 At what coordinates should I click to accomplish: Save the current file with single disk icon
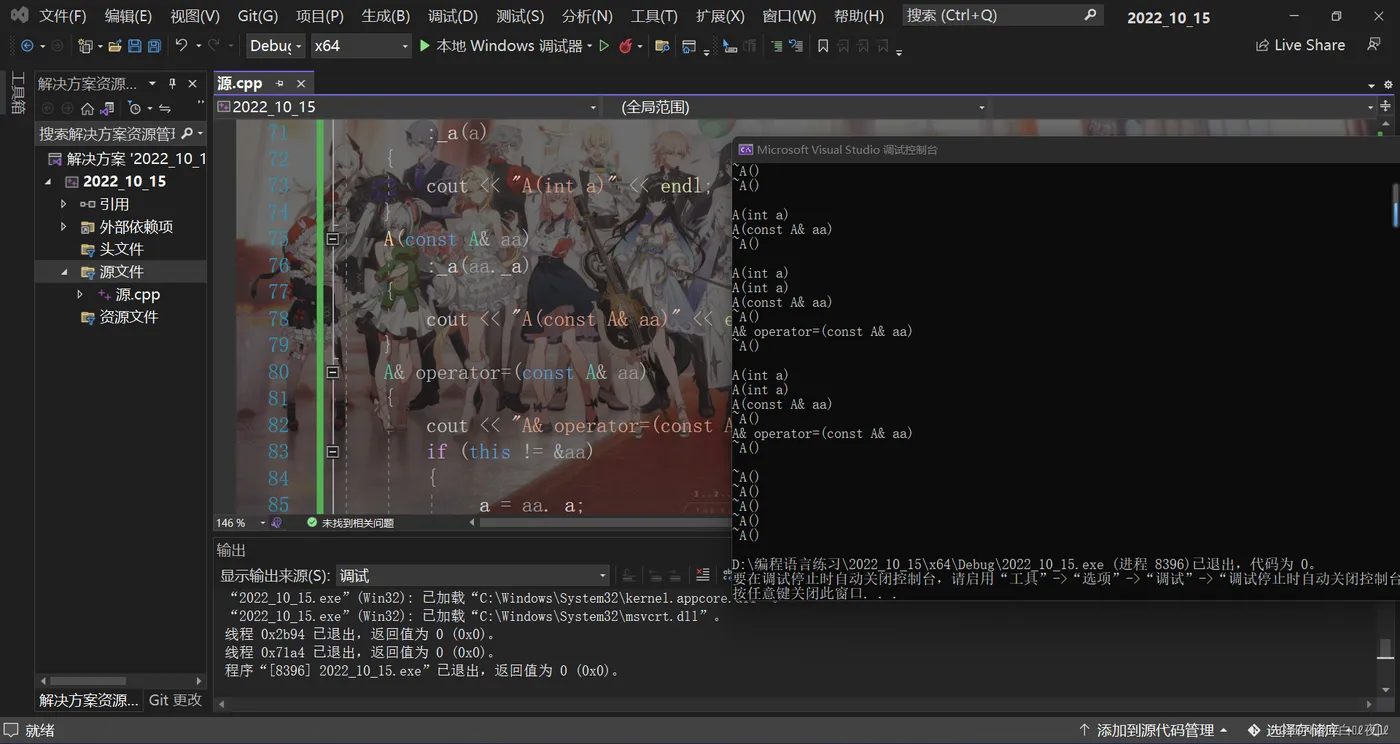tap(135, 46)
